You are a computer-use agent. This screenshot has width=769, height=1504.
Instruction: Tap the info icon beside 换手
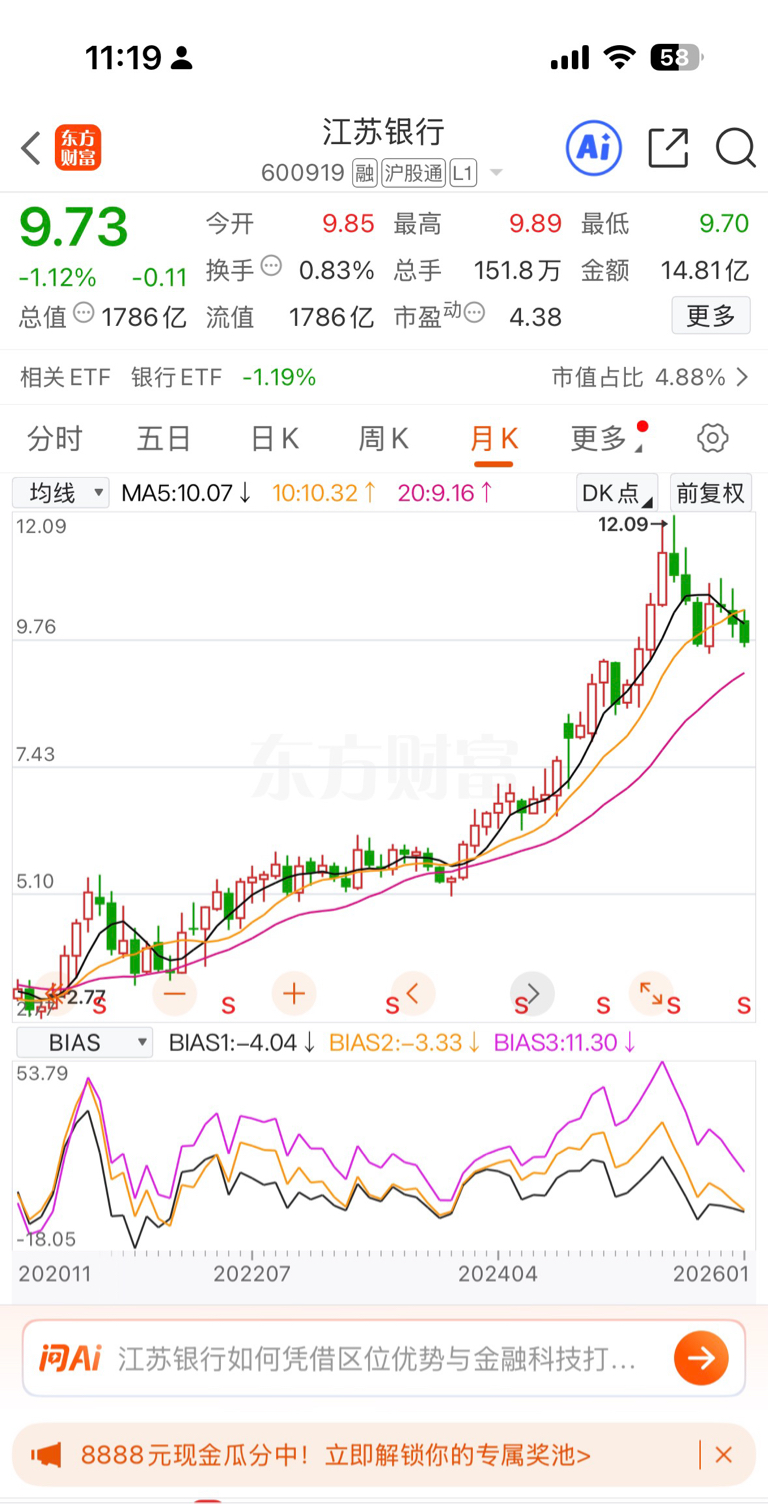coord(271,266)
